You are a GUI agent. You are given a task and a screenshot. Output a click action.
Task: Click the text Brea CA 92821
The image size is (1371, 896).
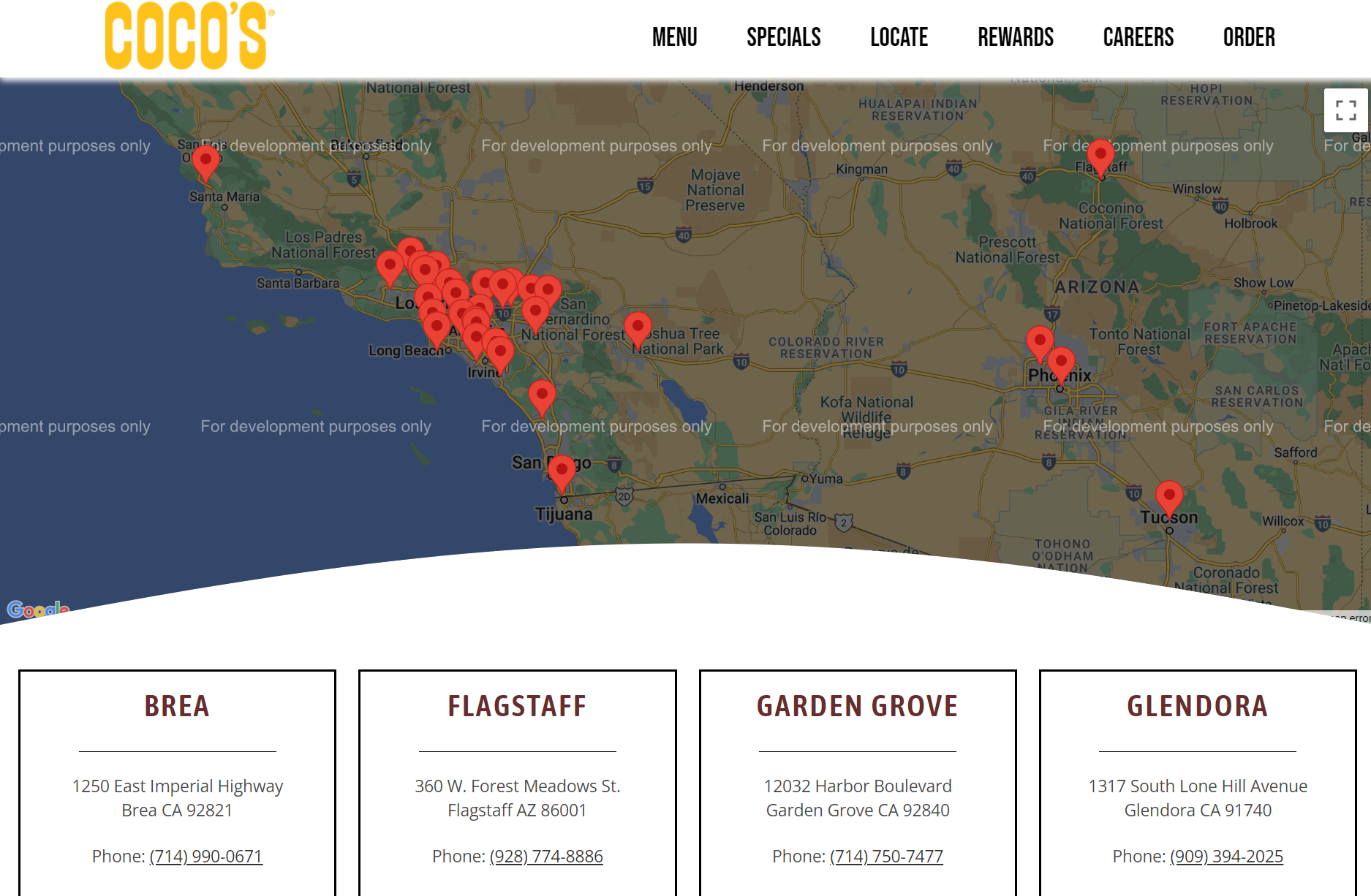(177, 810)
